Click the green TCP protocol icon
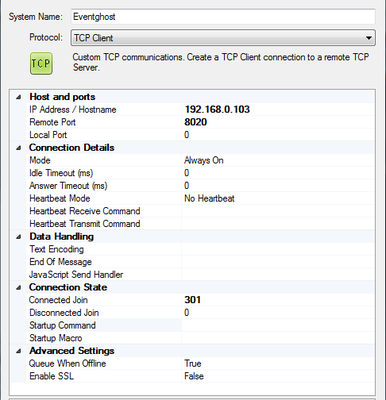This screenshot has height=400, width=386. [41, 63]
